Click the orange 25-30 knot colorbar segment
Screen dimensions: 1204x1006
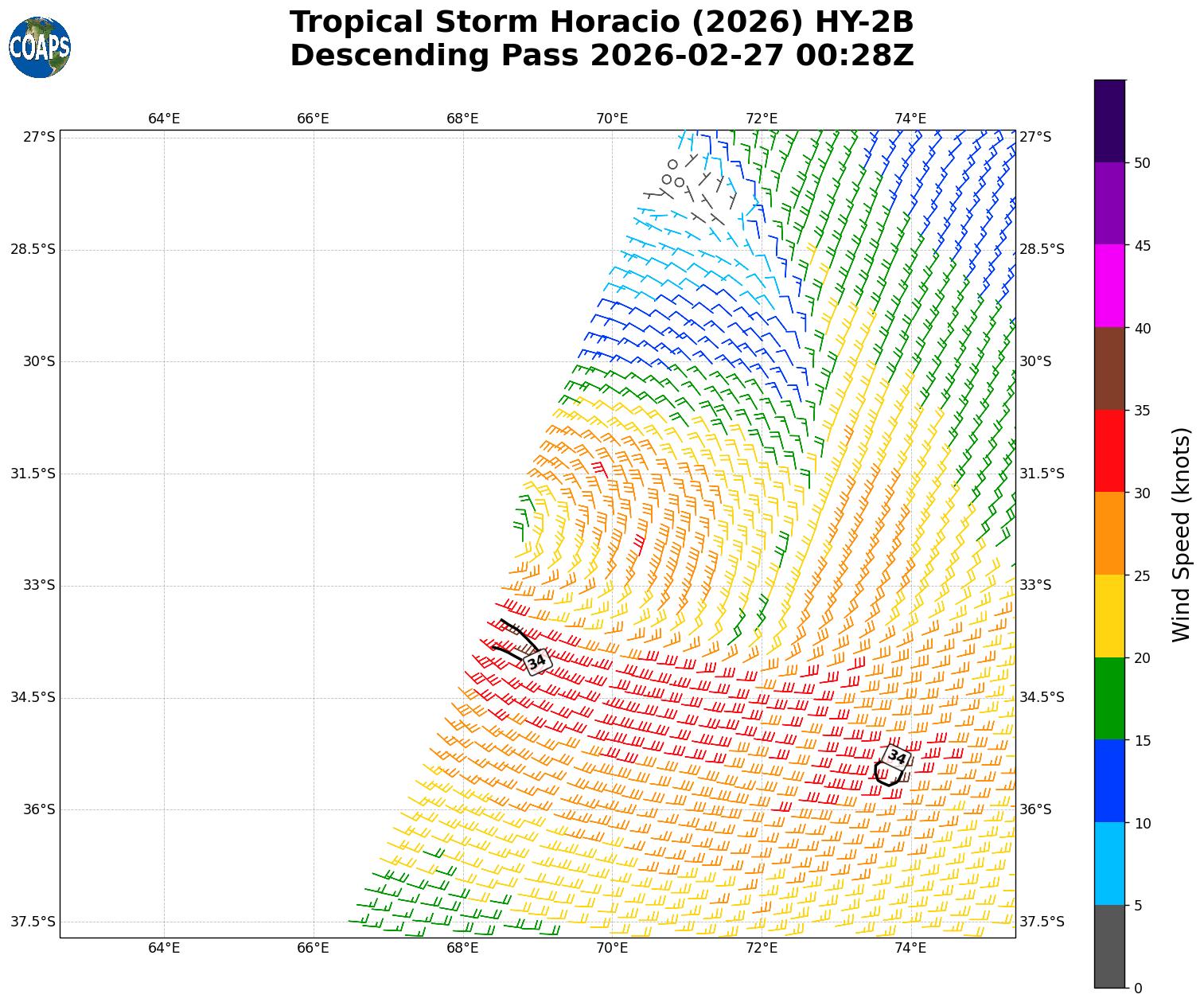pyautogui.click(x=1109, y=533)
